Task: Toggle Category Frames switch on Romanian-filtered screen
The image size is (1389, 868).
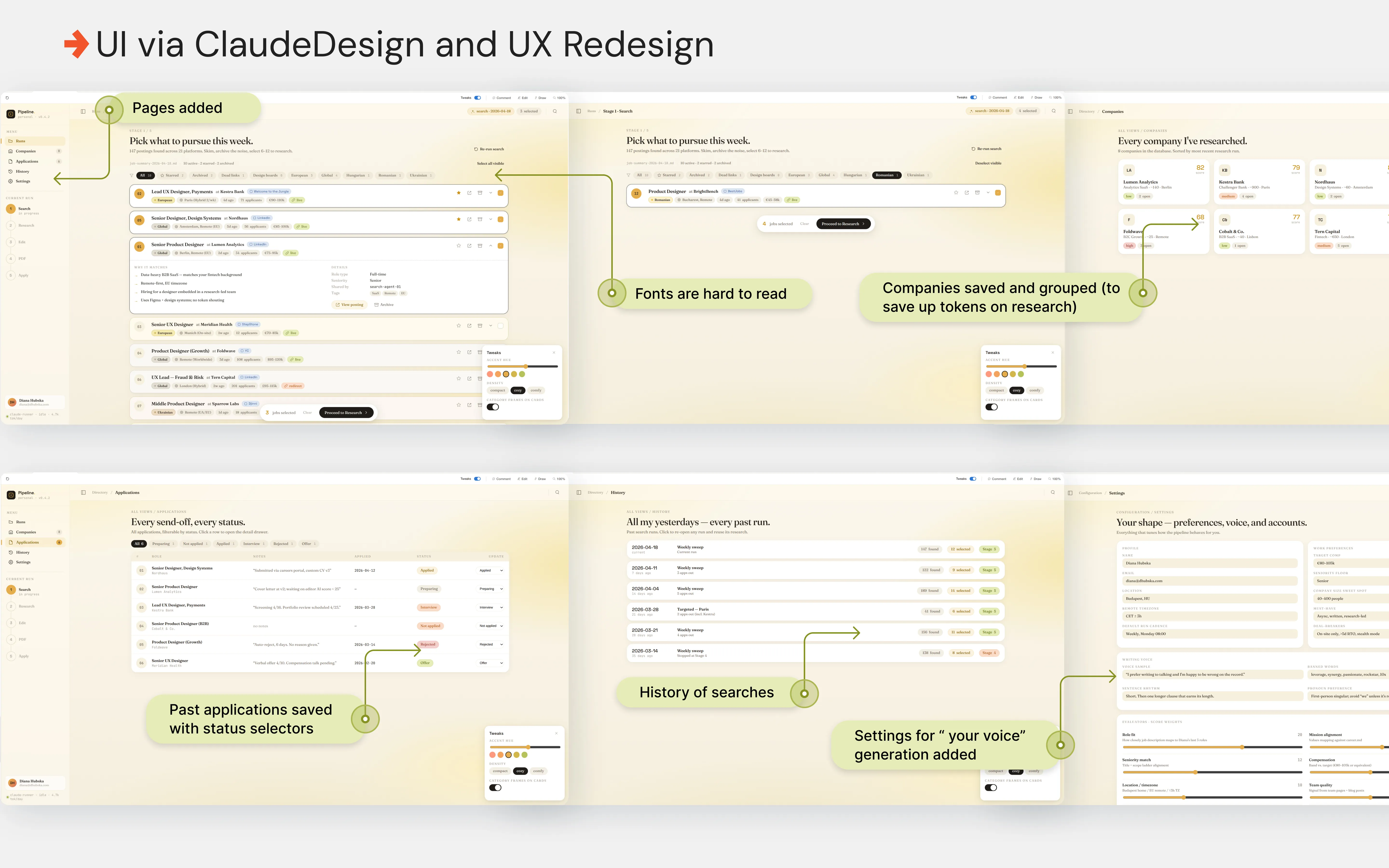Action: tap(991, 407)
